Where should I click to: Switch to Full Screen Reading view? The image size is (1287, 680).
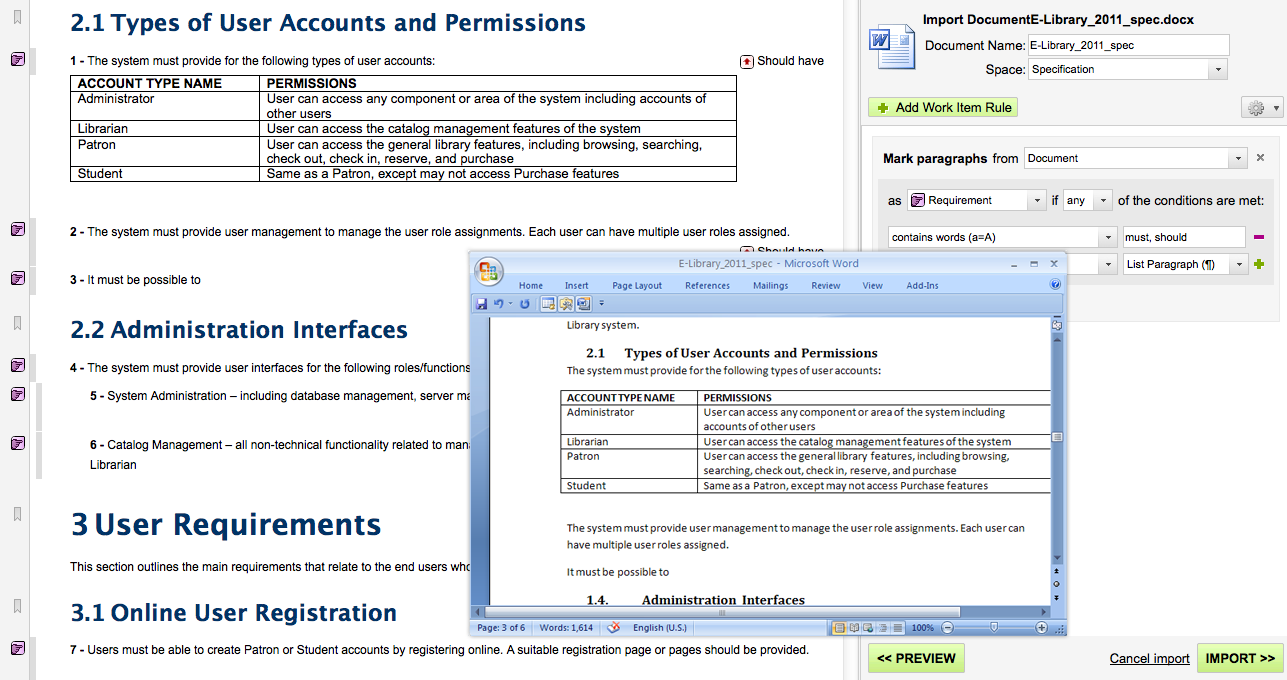click(x=855, y=628)
